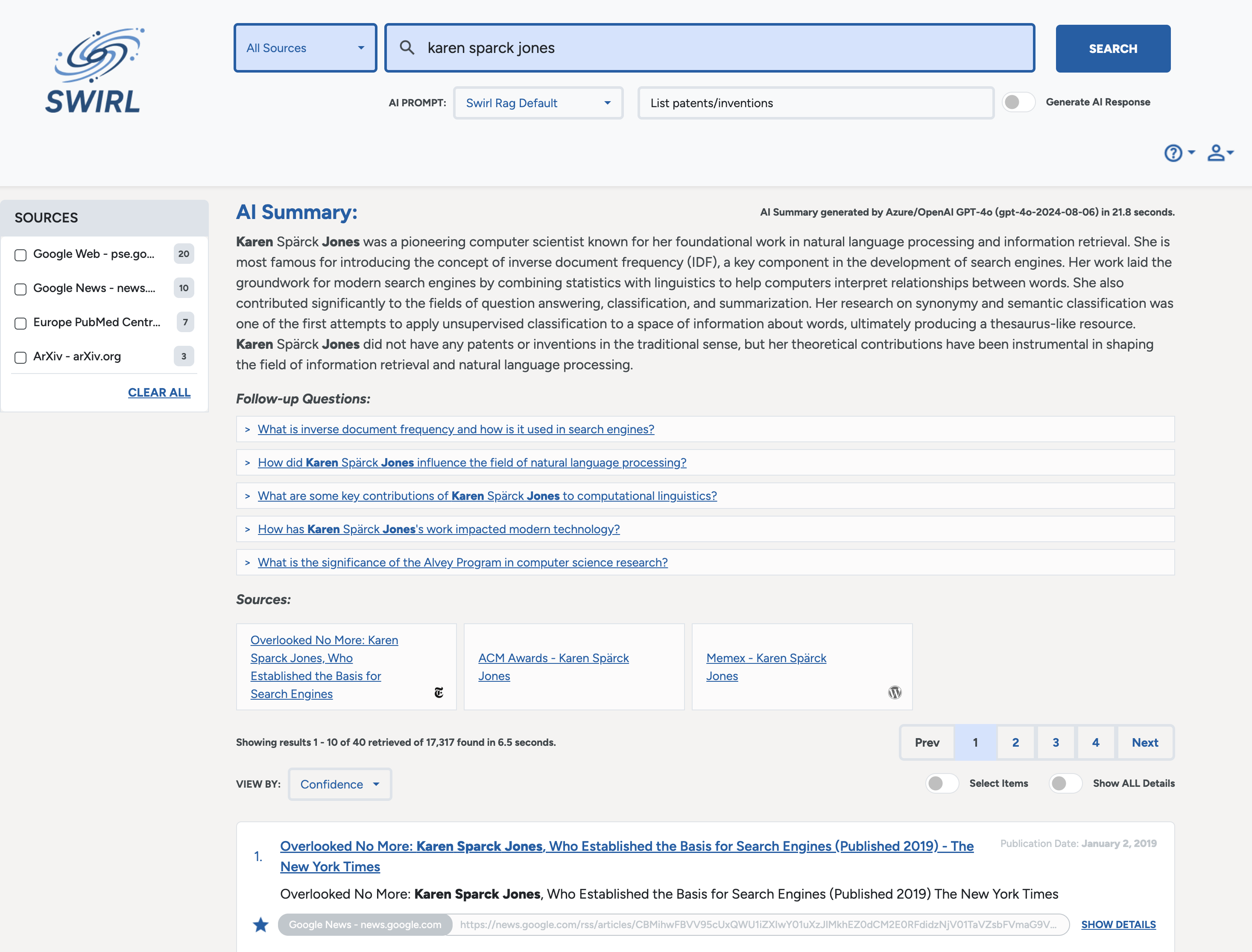Image resolution: width=1252 pixels, height=952 pixels.
Task: Open the Swirl Rag Default prompt dropdown
Action: tap(538, 103)
